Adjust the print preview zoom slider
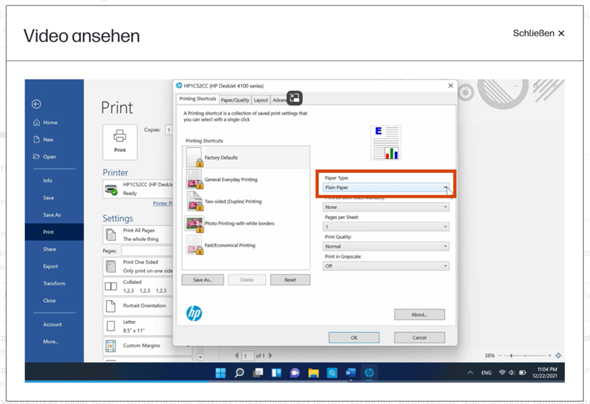This screenshot has height=404, width=590. [525, 355]
